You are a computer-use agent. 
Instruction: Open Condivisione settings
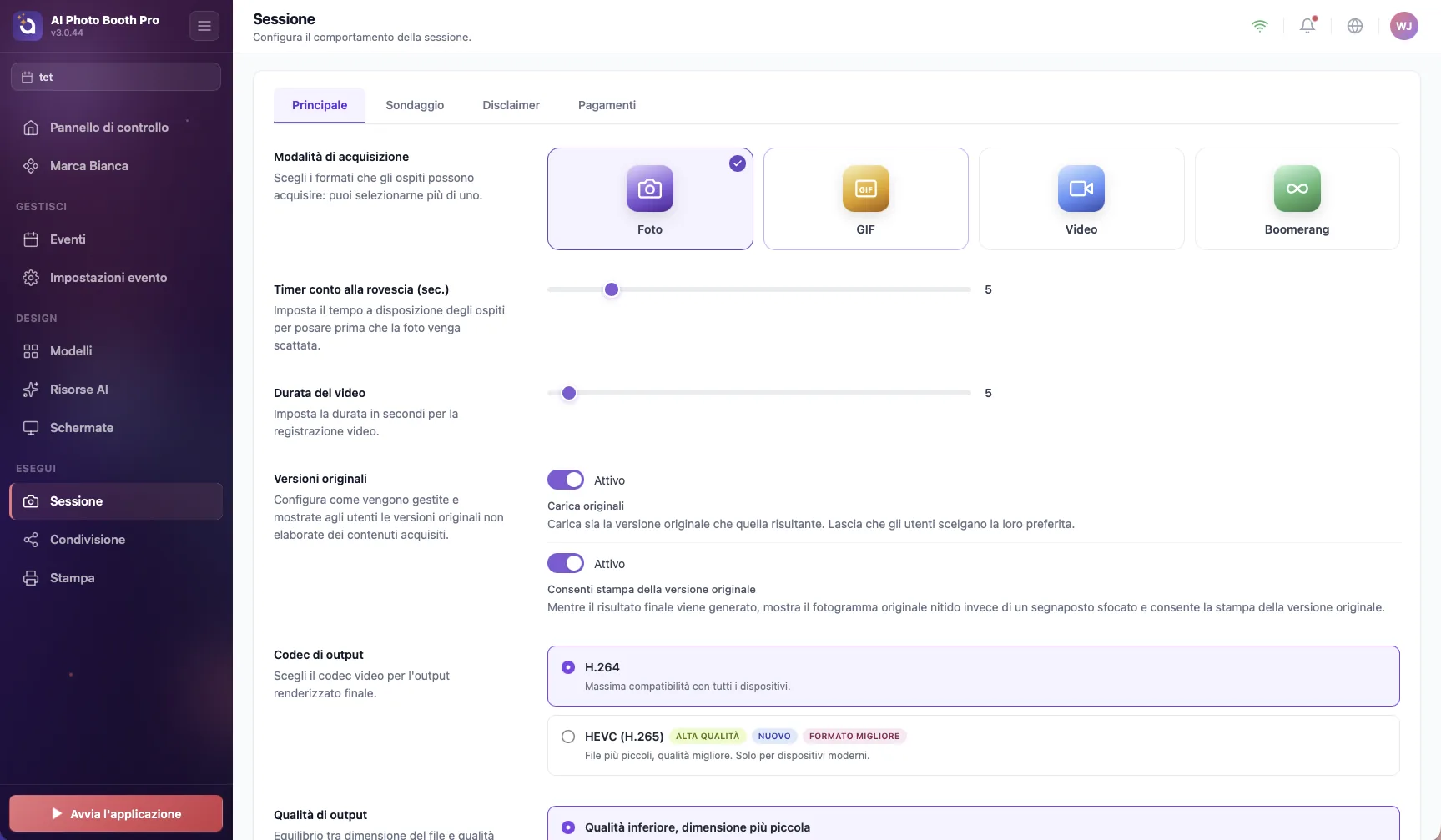click(116, 540)
